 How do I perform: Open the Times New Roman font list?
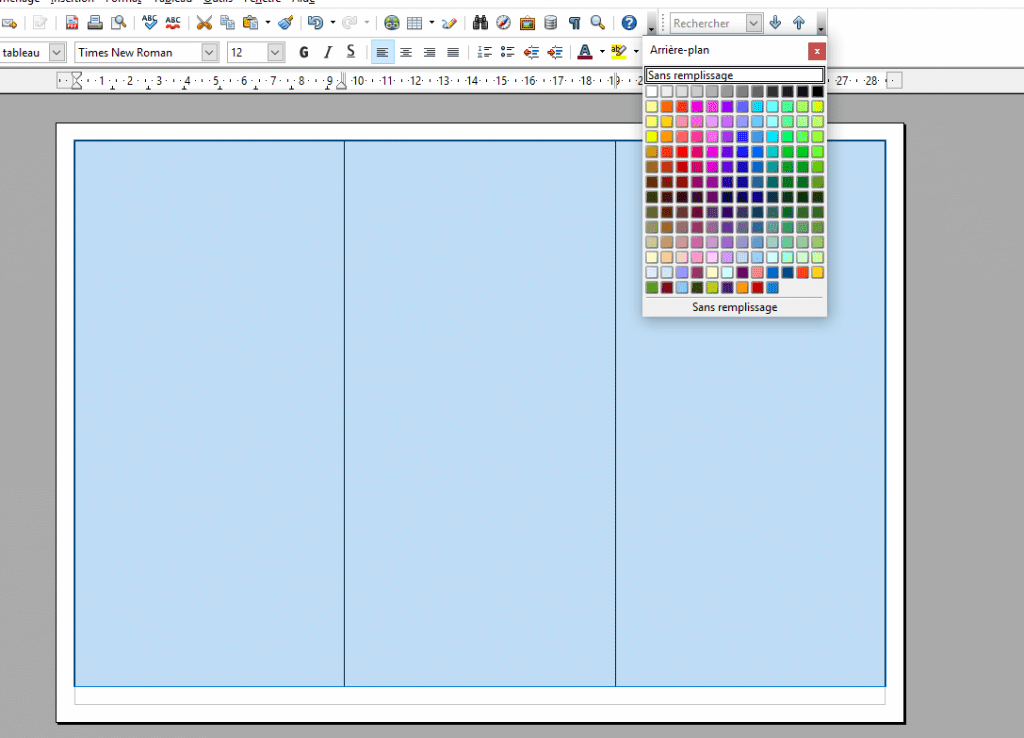pos(209,52)
